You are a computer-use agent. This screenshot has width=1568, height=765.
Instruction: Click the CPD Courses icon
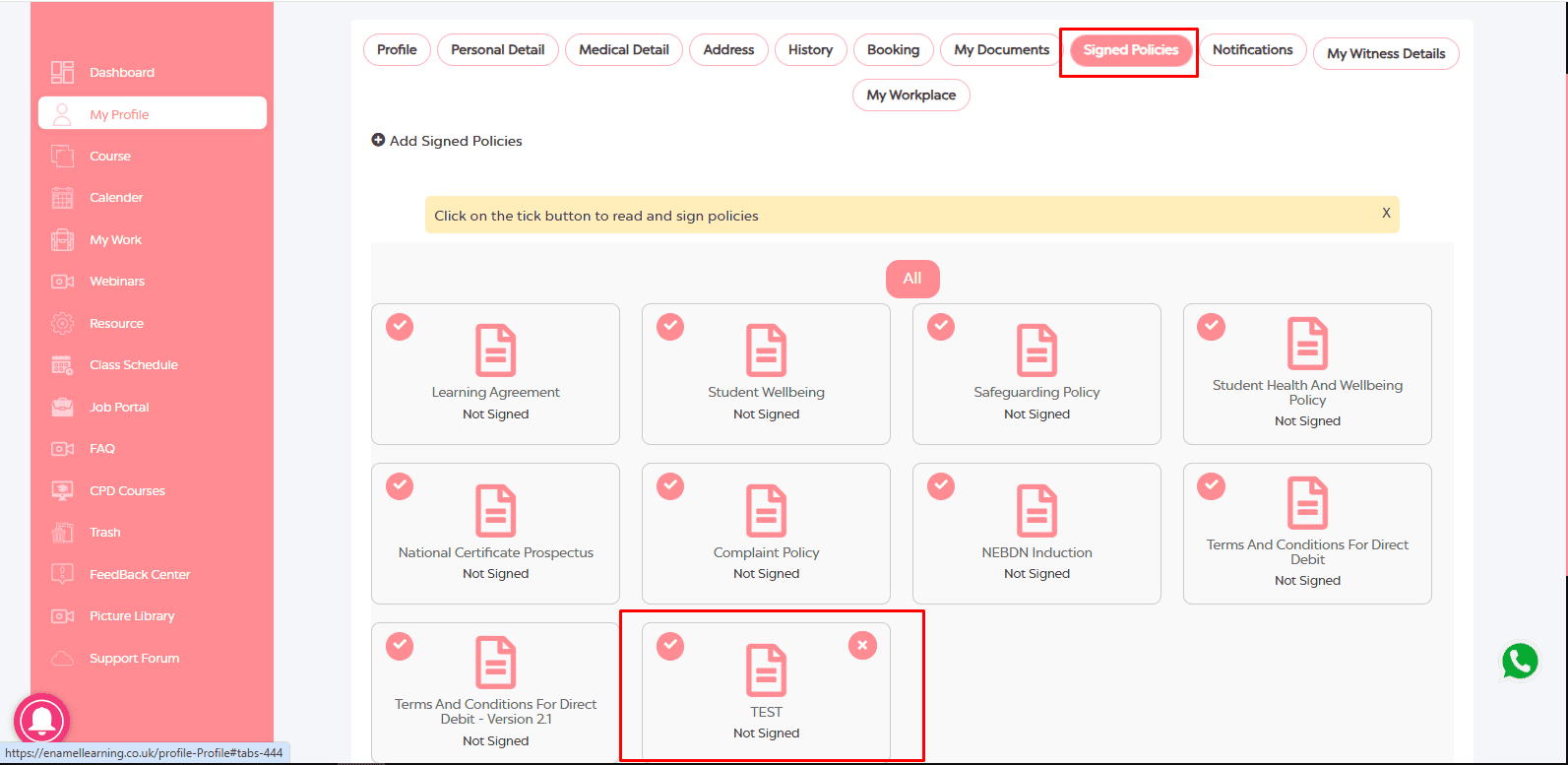62,490
